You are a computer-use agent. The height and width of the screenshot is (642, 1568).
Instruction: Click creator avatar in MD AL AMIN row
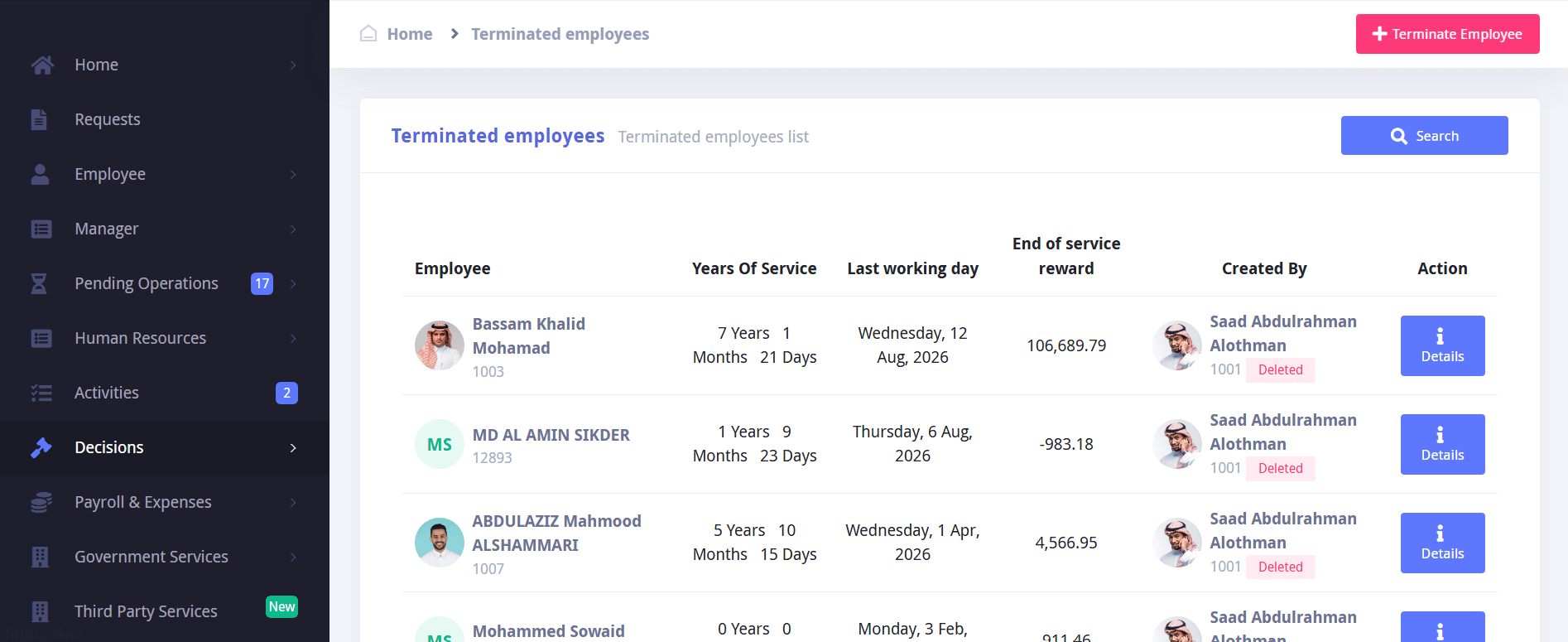pyautogui.click(x=1177, y=444)
